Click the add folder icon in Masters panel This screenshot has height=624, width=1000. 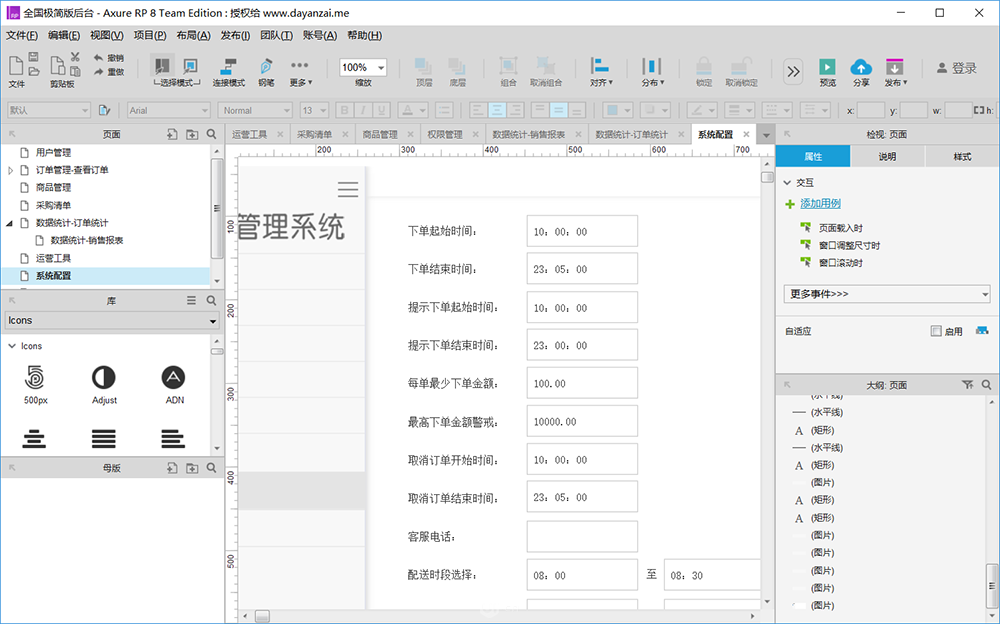(192, 468)
